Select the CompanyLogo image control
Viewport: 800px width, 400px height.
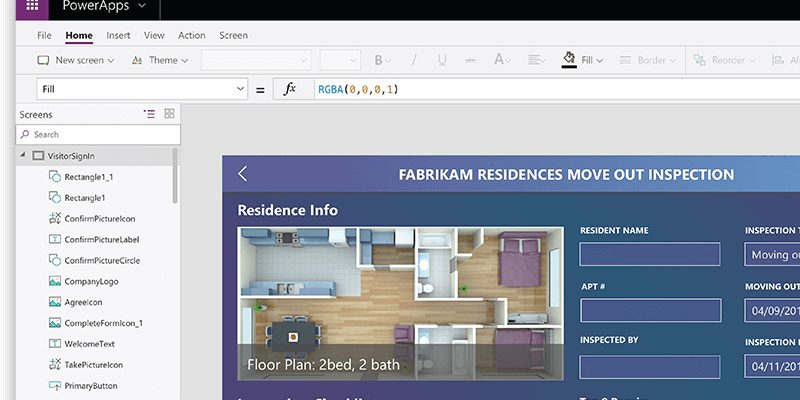(x=92, y=281)
